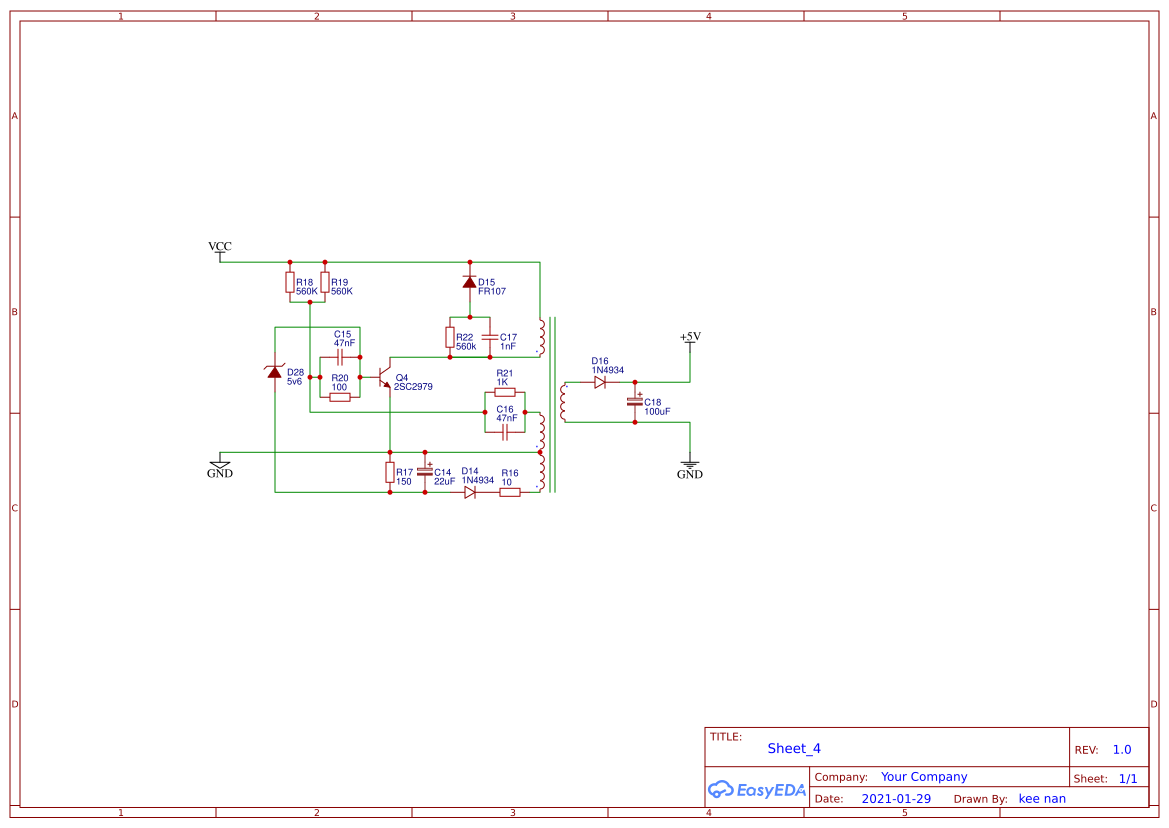The image size is (1169, 828).
Task: Click the 2021-01-29 date text
Action: click(x=896, y=798)
